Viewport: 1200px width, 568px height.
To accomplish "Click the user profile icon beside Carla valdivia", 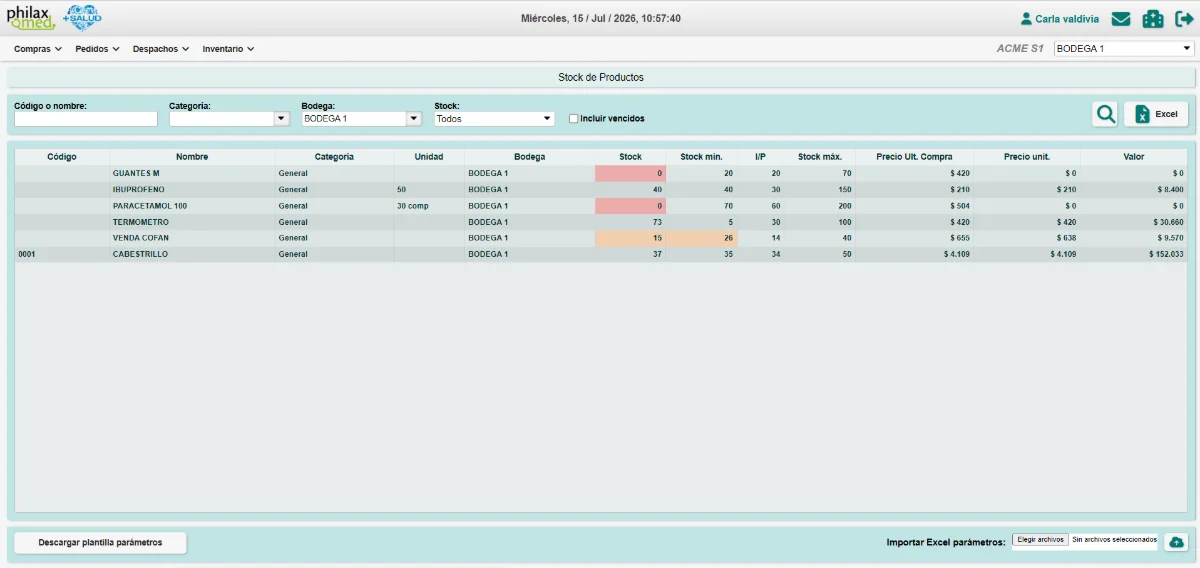I will pyautogui.click(x=1026, y=19).
